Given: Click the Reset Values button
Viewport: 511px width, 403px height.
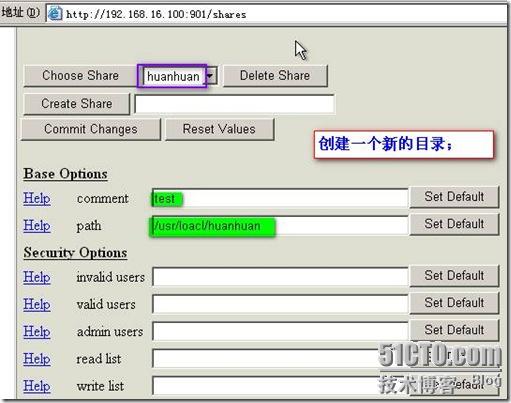Looking at the screenshot, I should pyautogui.click(x=219, y=129).
